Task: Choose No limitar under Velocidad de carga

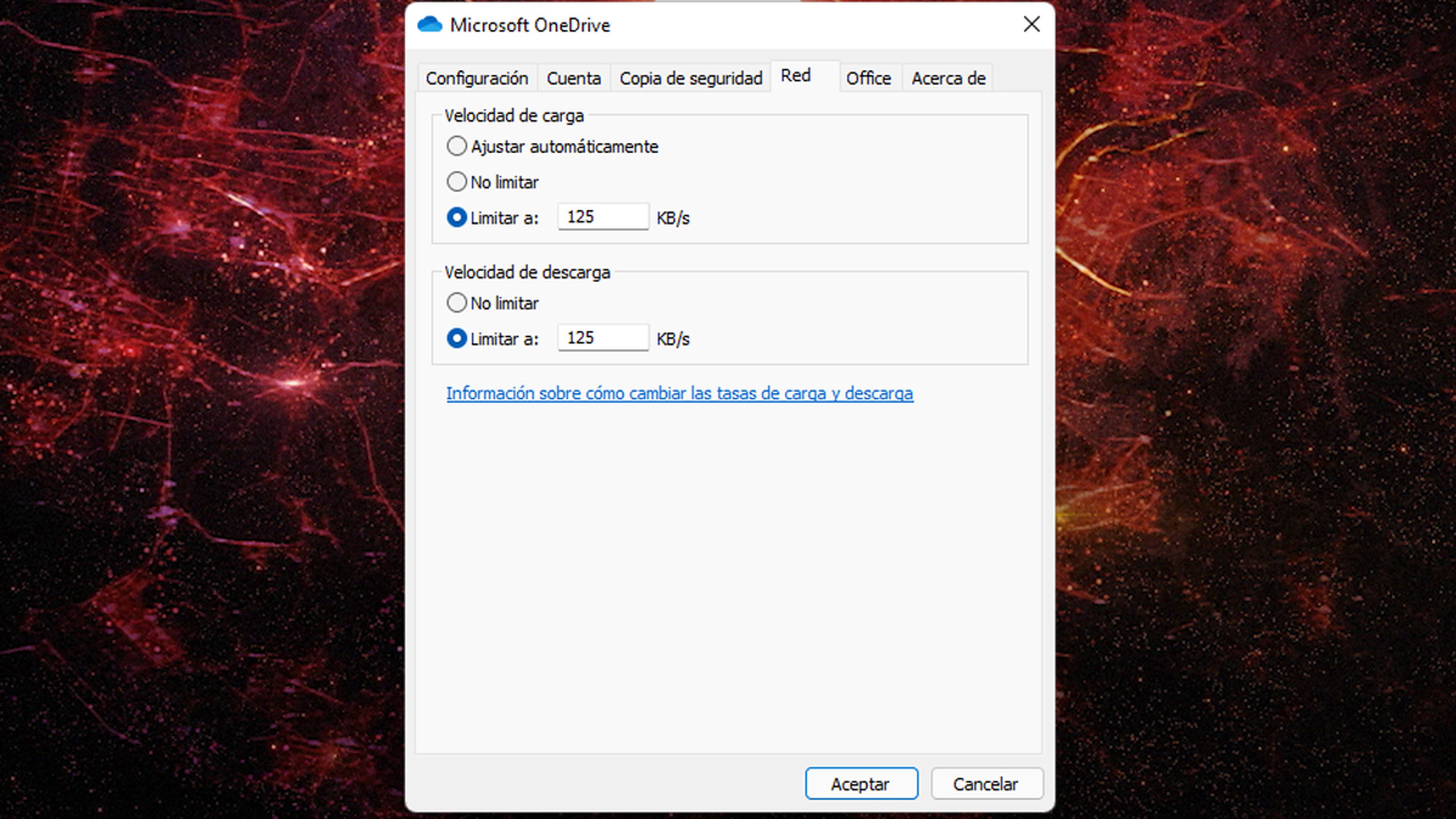Action: point(492,182)
